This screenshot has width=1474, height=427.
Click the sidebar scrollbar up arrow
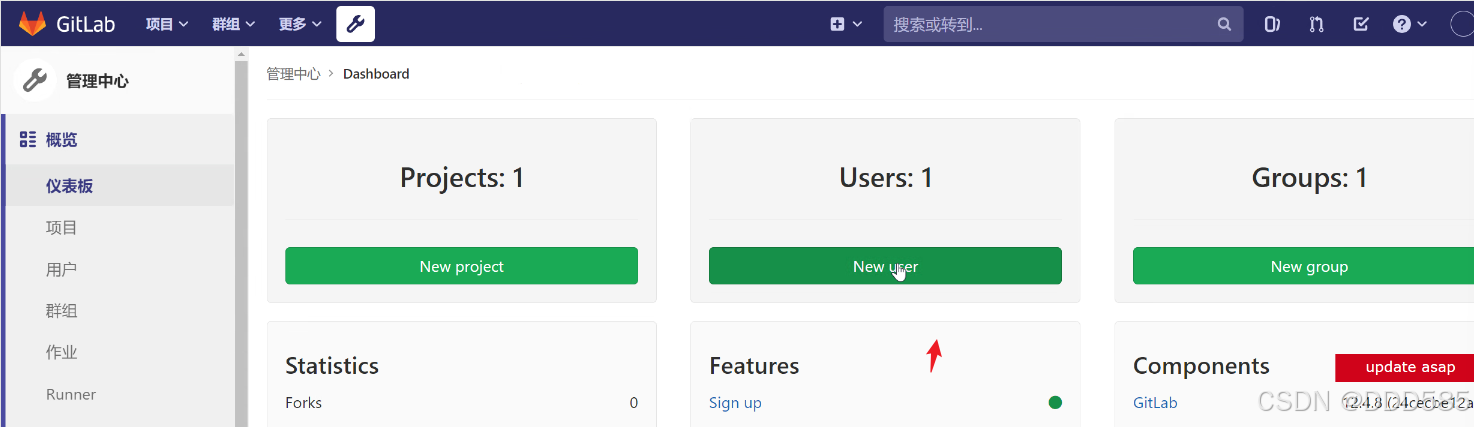coord(240,54)
